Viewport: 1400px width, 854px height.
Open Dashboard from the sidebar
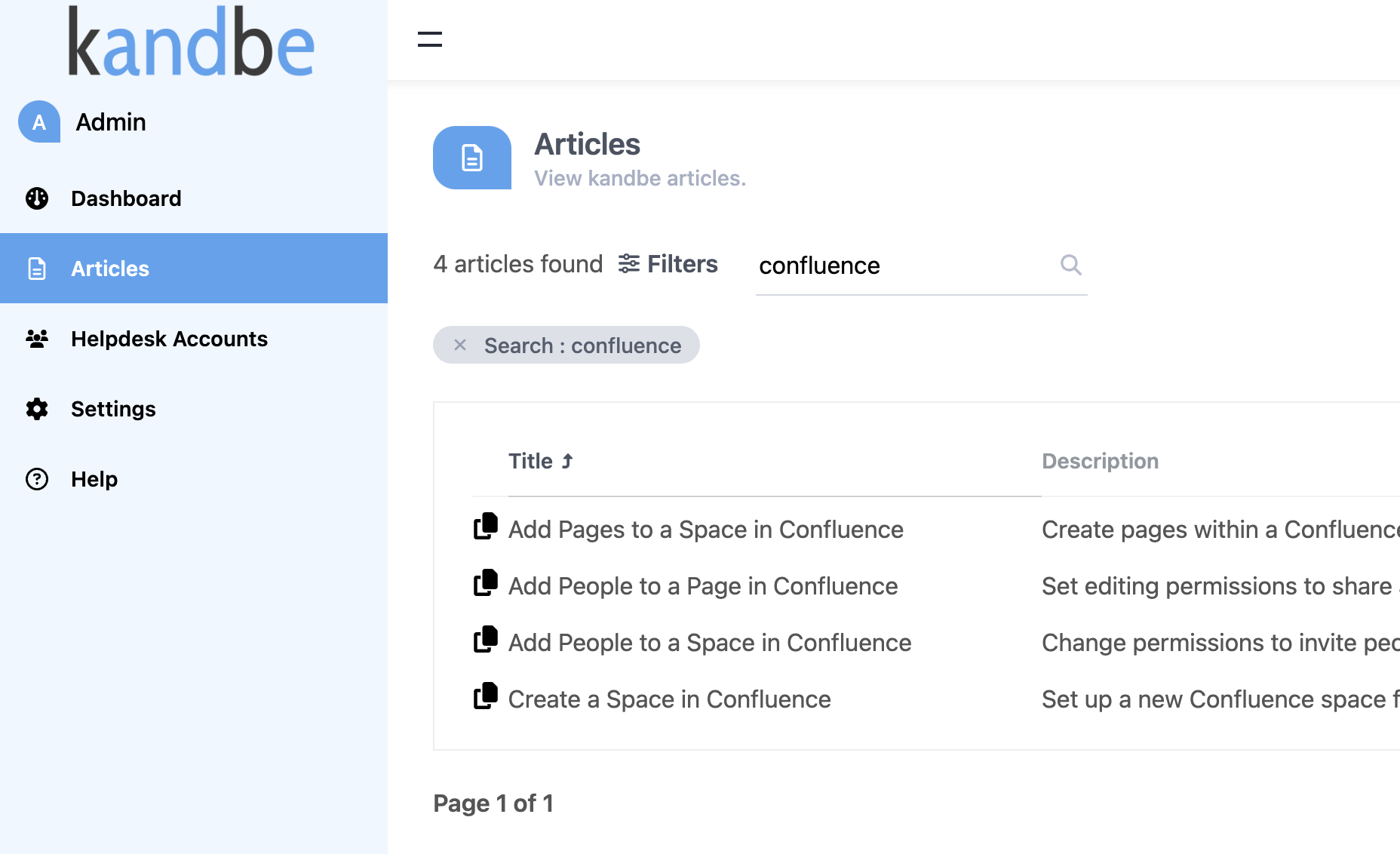126,198
